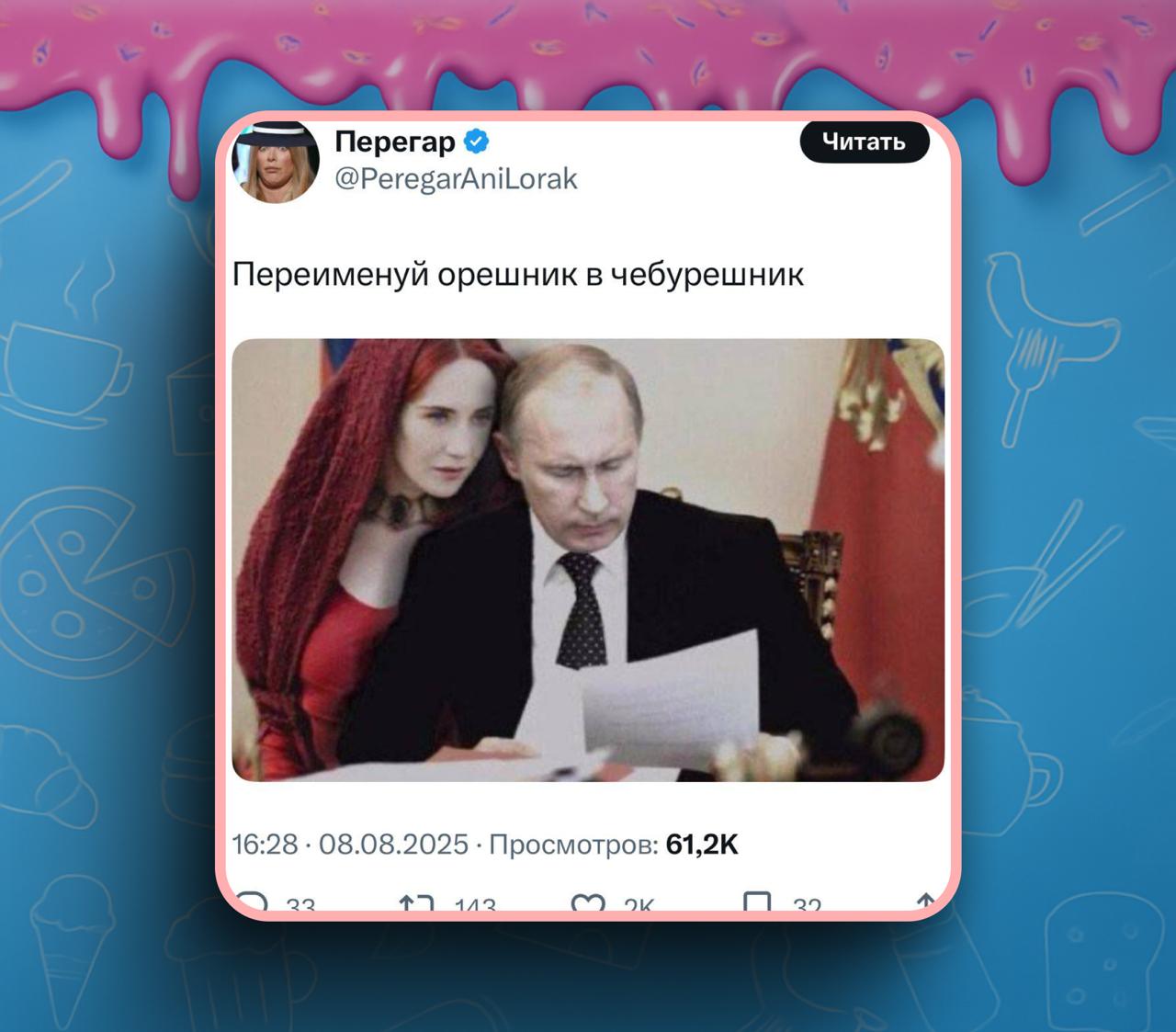Open the attached tweet photo

(588, 560)
